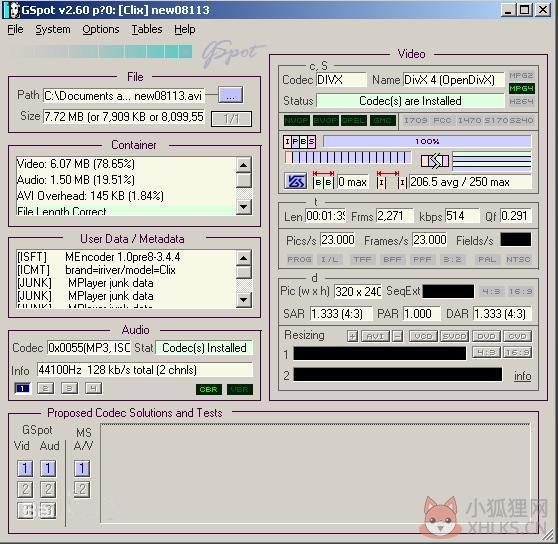Viewport: 558px width, 544px height.
Task: Click the BFF field order indicator
Action: tap(392, 259)
